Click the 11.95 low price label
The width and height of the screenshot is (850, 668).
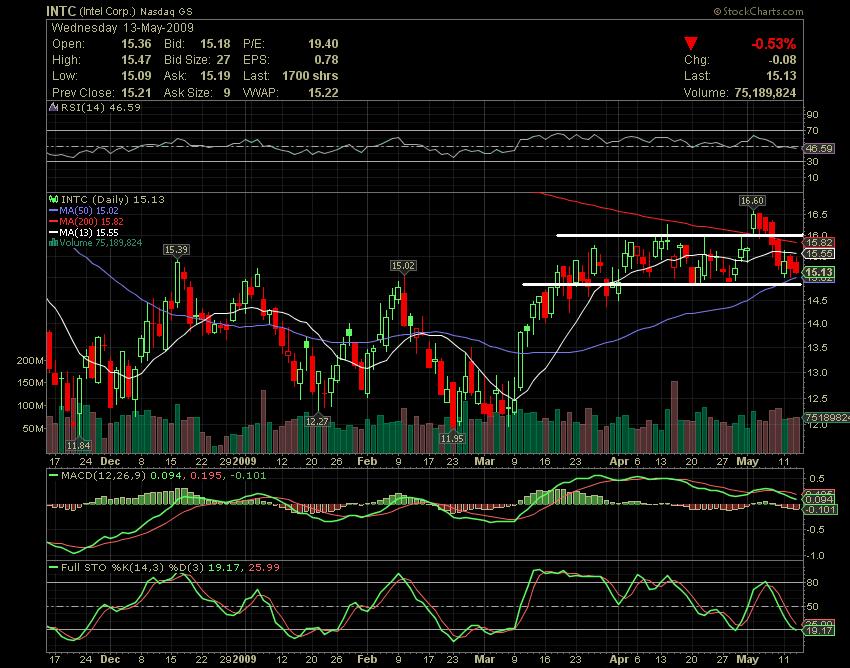coord(452,438)
